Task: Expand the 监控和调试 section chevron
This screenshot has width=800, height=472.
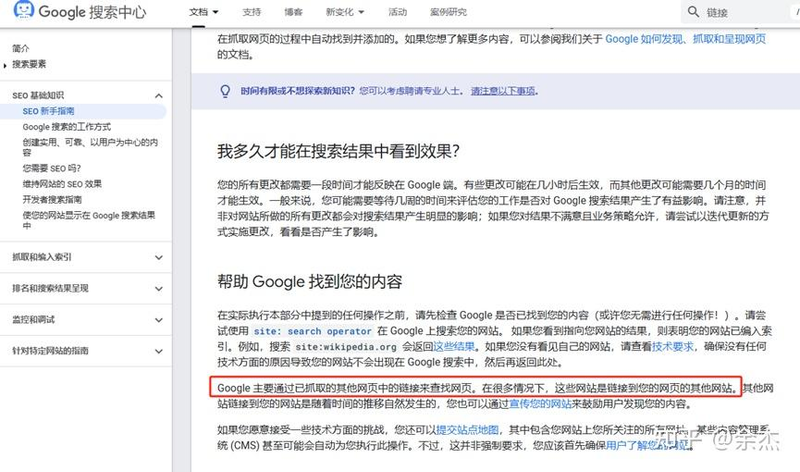Action: click(159, 320)
